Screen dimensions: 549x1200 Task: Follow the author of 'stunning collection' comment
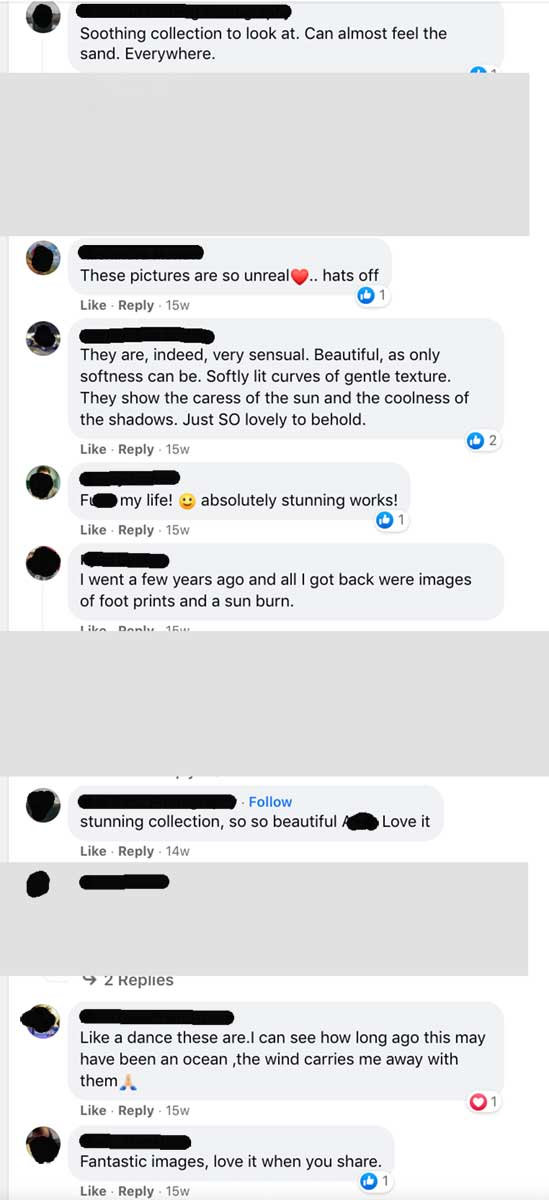(270, 802)
